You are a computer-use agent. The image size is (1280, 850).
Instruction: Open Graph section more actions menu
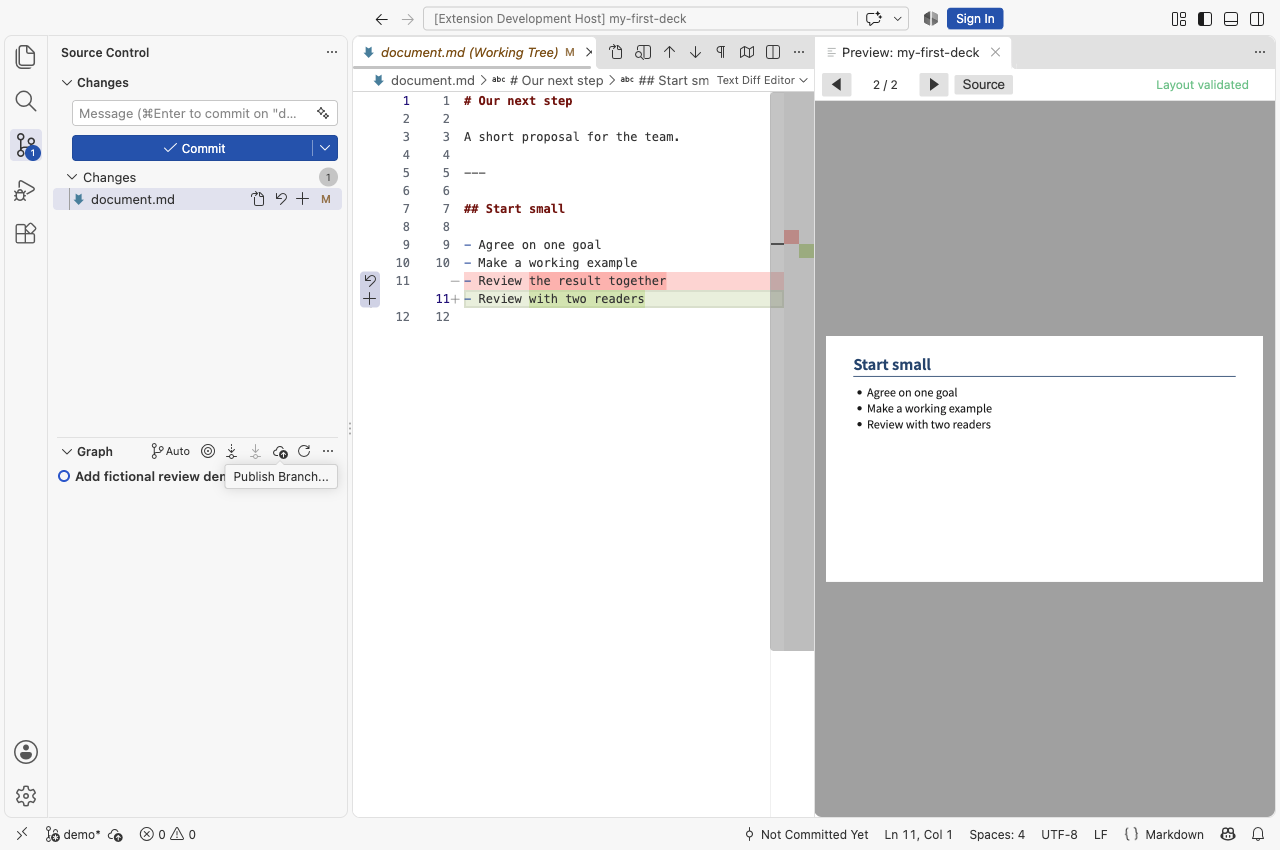click(328, 451)
